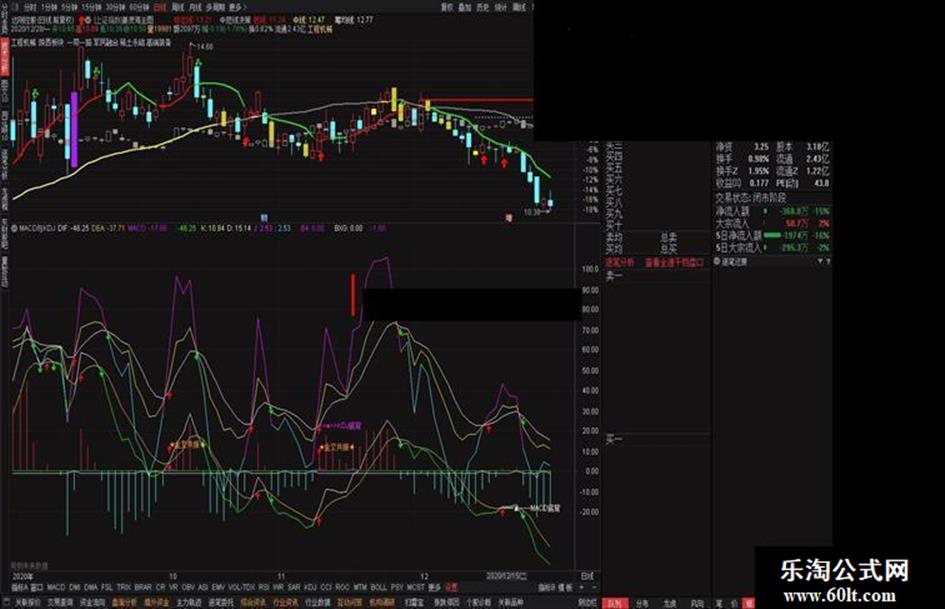Select the 15分钟 period tab
The image size is (945, 609).
(92, 8)
